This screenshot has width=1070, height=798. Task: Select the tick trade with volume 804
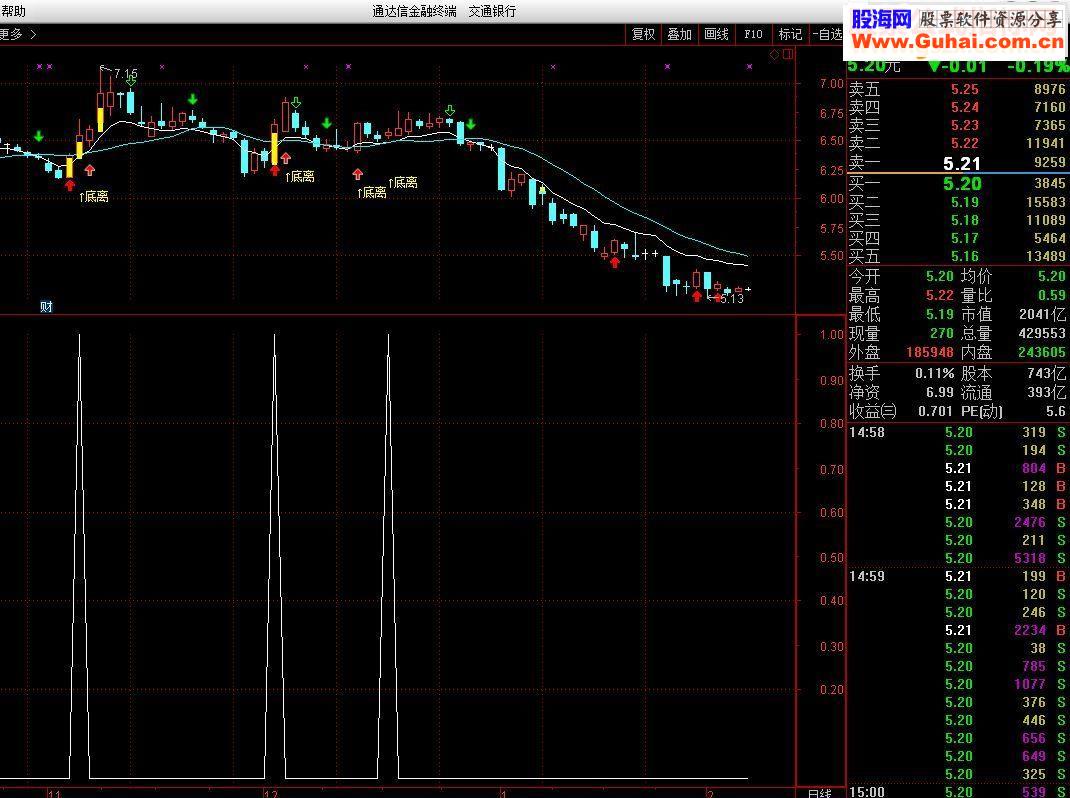point(957,468)
